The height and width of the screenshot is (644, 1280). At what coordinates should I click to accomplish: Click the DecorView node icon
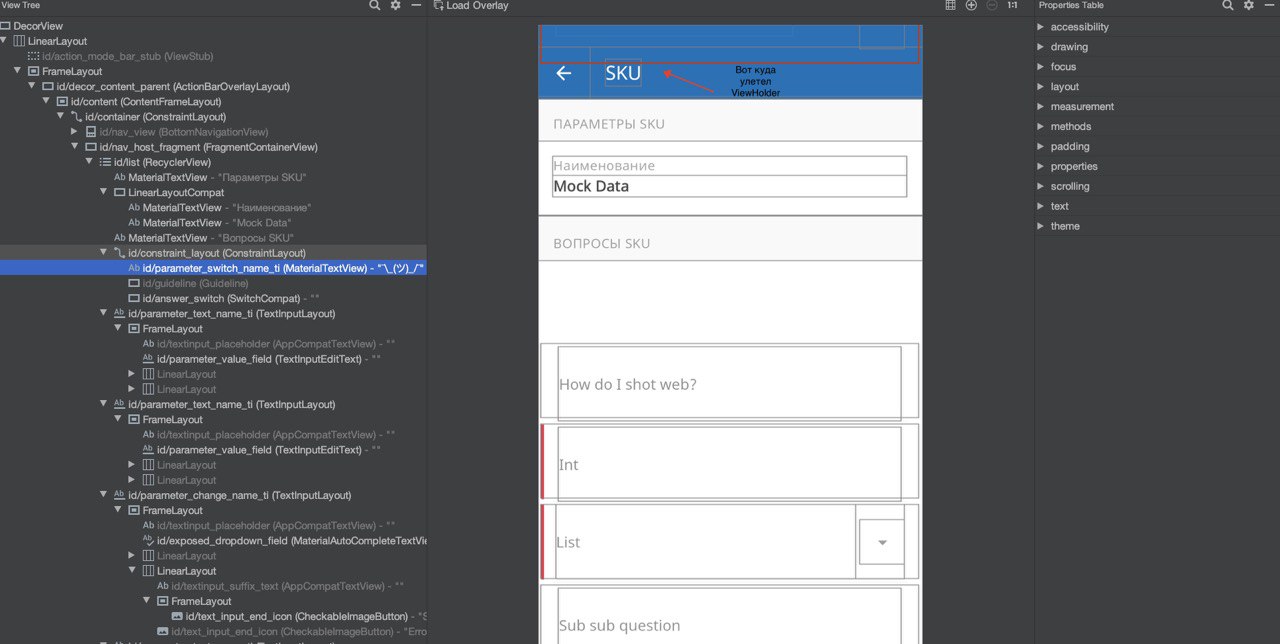click(x=6, y=26)
